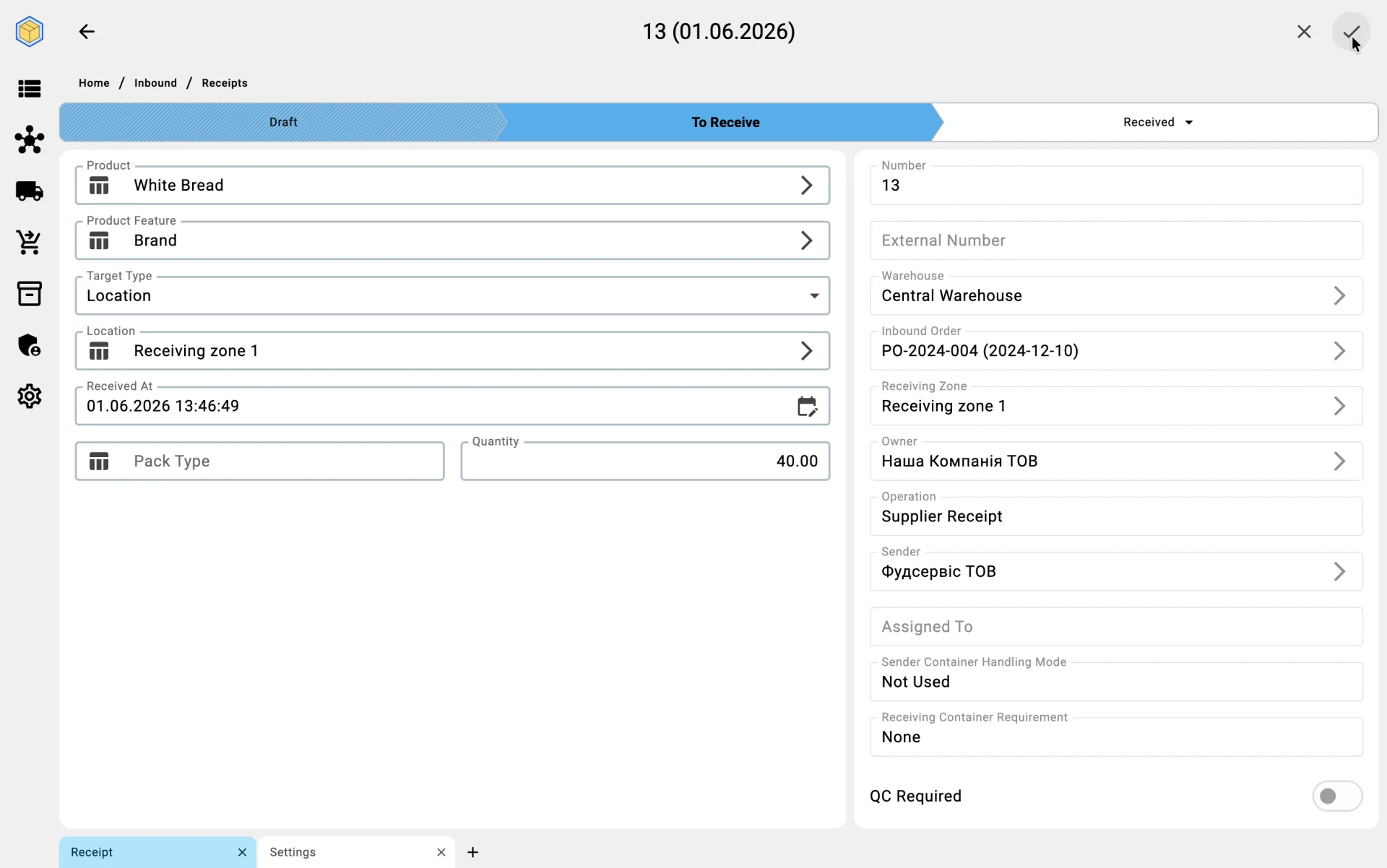
Task: Select the Draft status stage
Action: [x=283, y=122]
